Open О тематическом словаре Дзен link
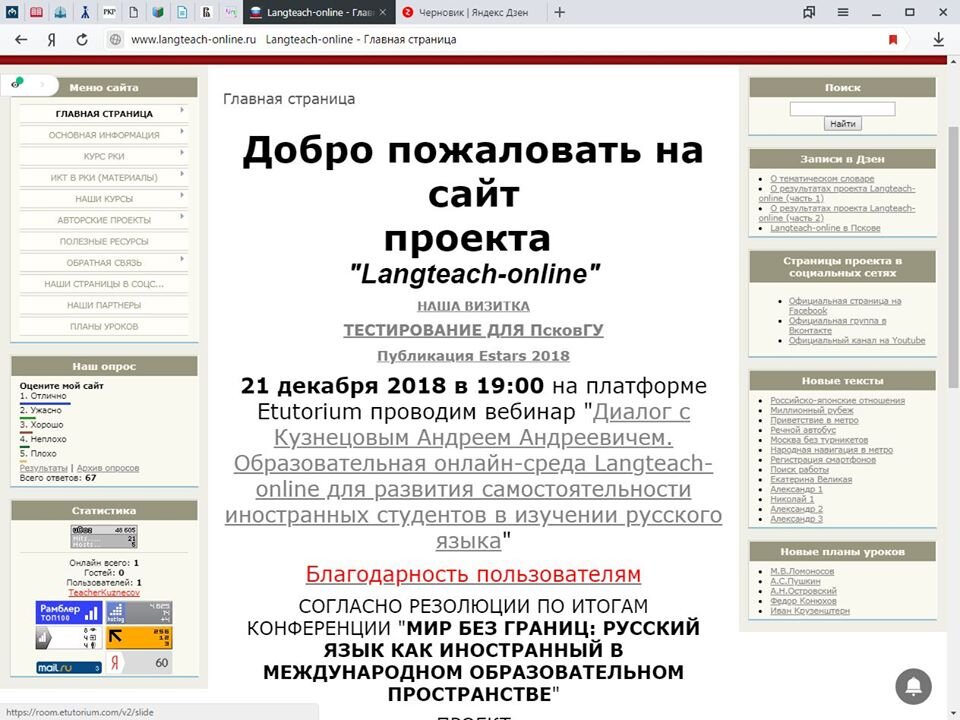This screenshot has width=960, height=720. [x=822, y=179]
